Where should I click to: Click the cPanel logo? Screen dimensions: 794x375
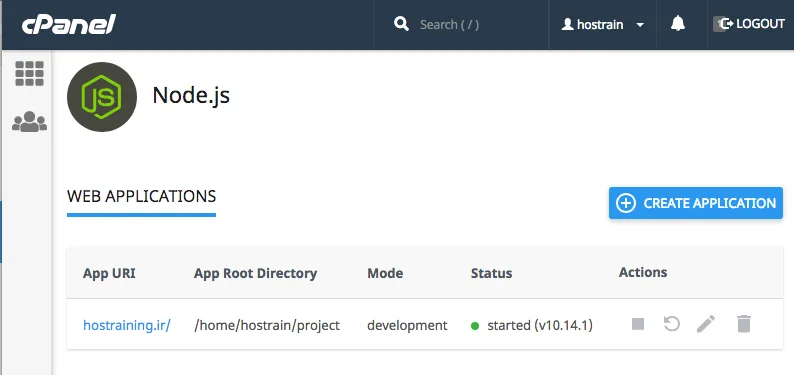(x=68, y=24)
